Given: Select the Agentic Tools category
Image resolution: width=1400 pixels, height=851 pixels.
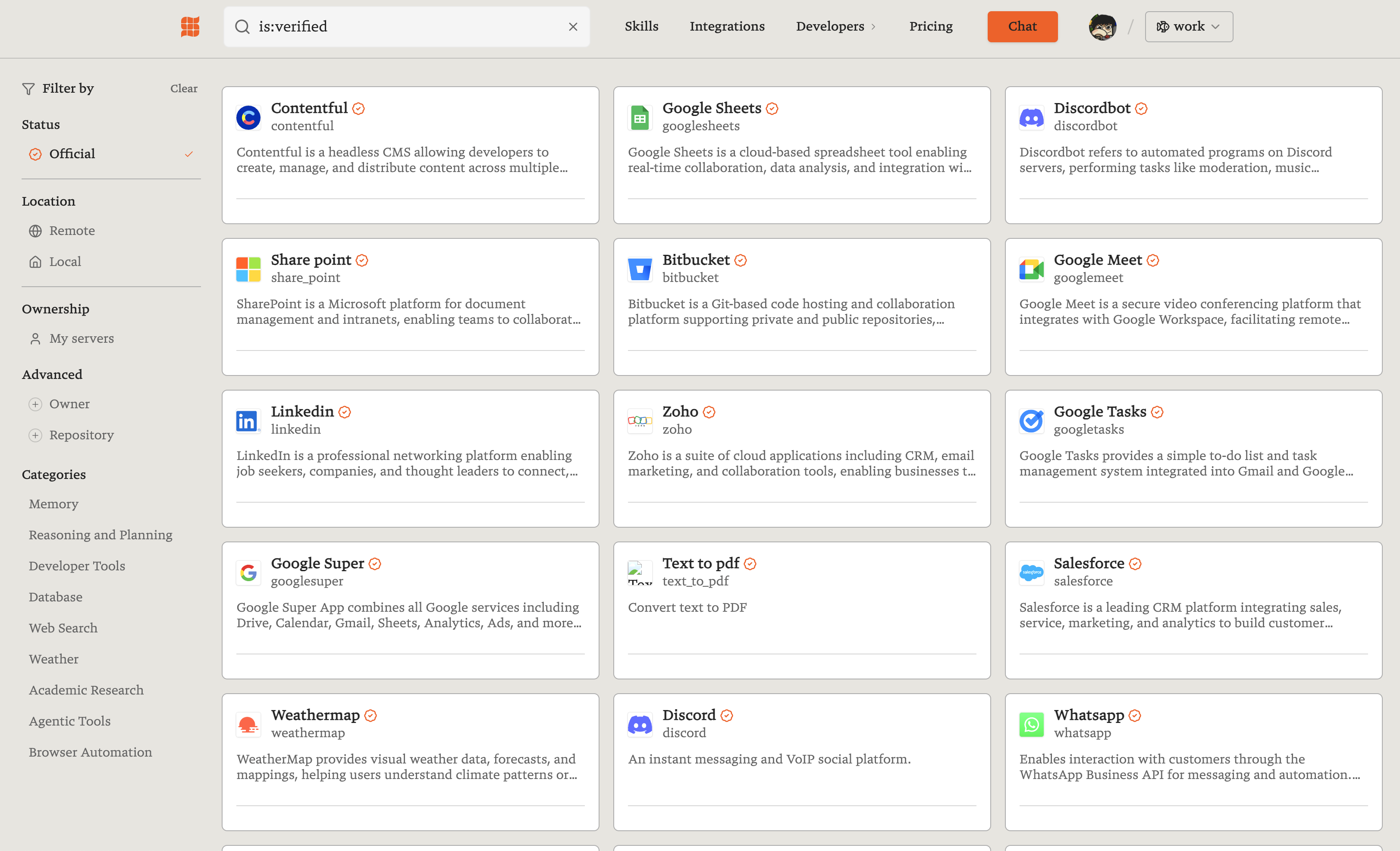Looking at the screenshot, I should point(70,722).
